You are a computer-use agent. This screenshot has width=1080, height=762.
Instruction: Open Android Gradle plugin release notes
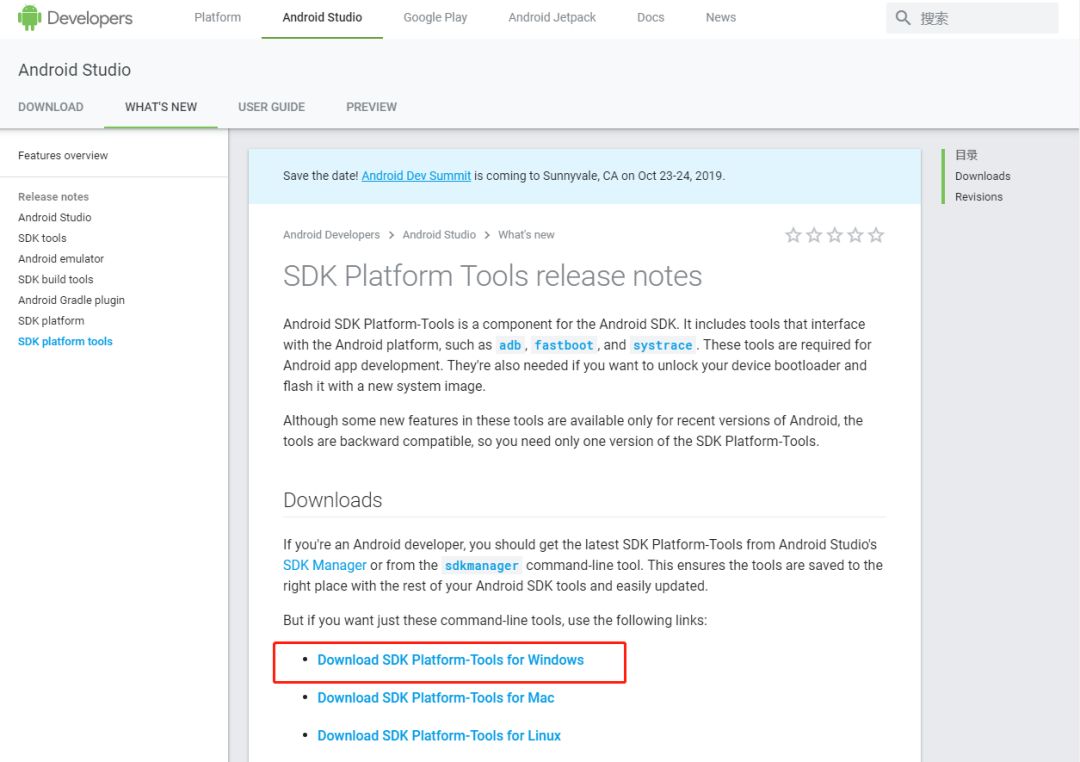71,300
